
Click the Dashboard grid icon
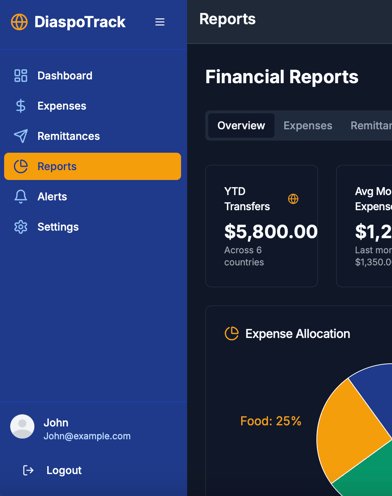pyautogui.click(x=21, y=76)
